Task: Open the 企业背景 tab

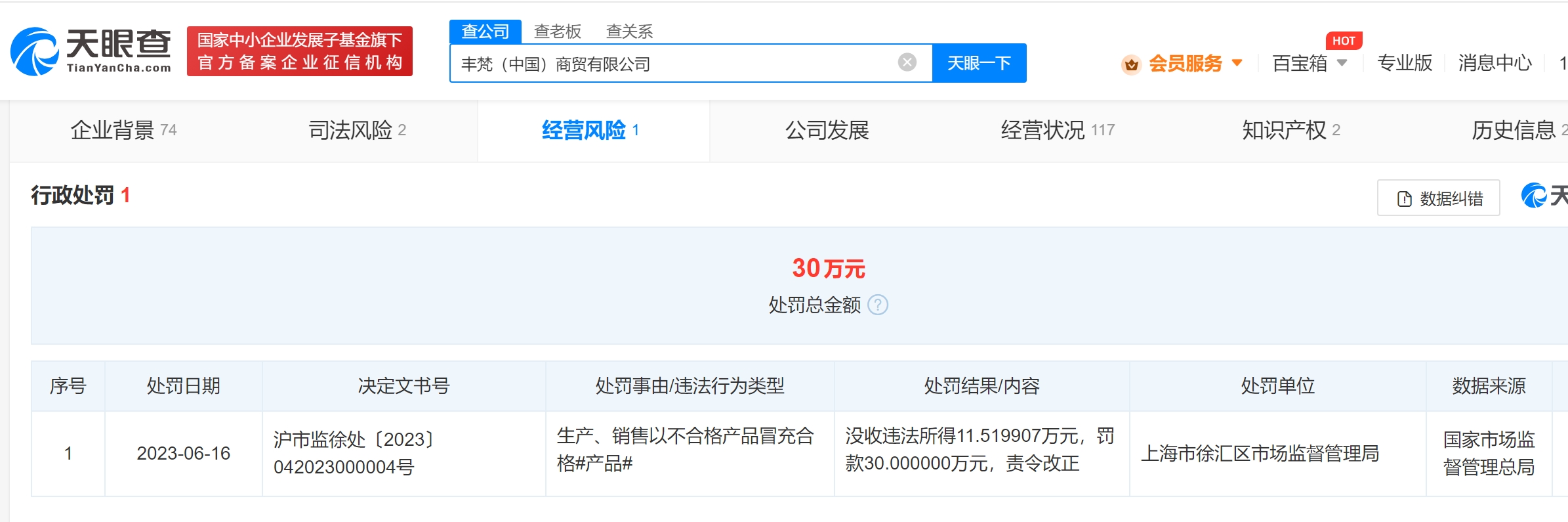Action: pos(123,130)
